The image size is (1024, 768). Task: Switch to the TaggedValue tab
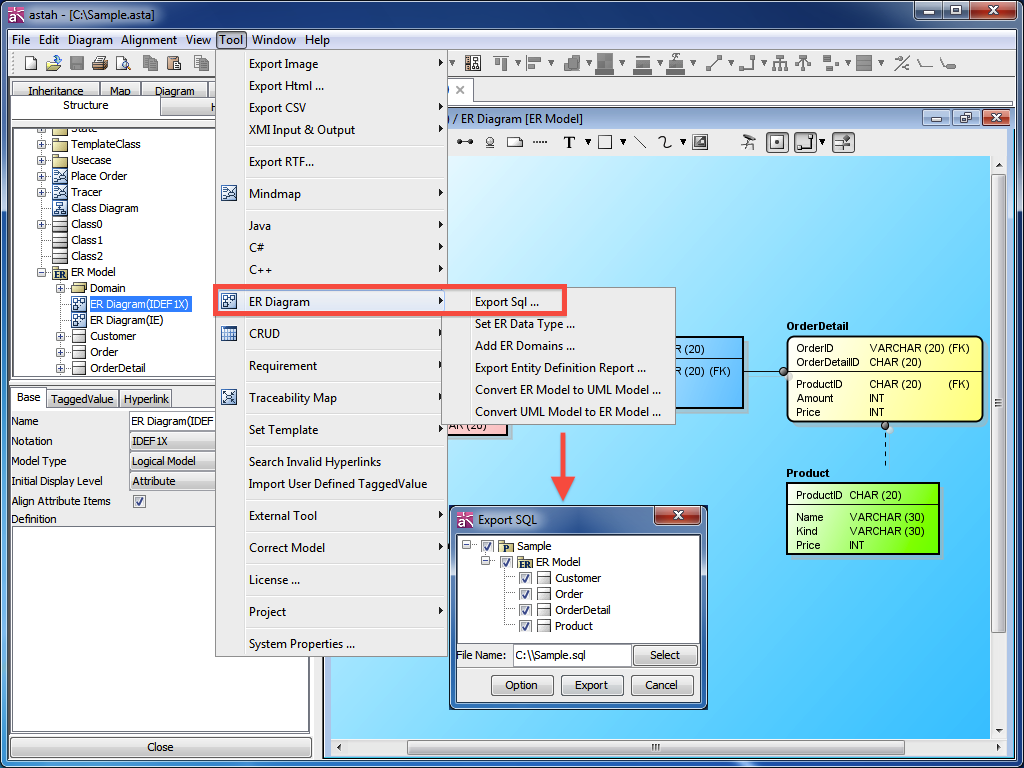pyautogui.click(x=82, y=398)
